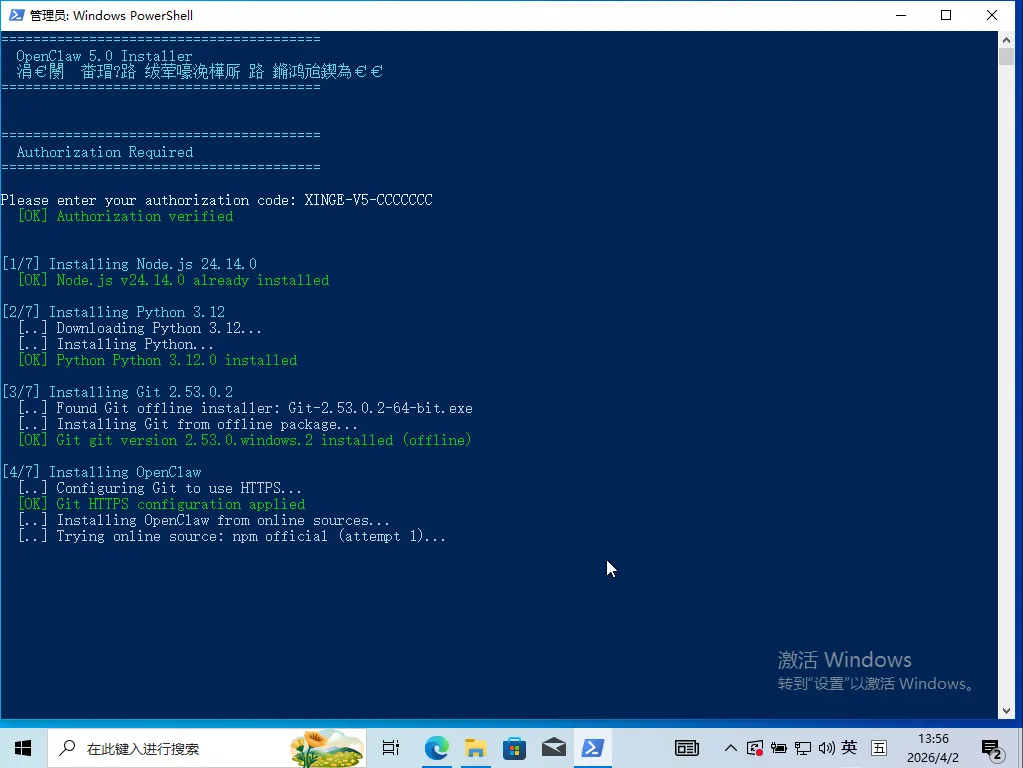Maximize the PowerShell window
1023x768 pixels.
point(946,15)
